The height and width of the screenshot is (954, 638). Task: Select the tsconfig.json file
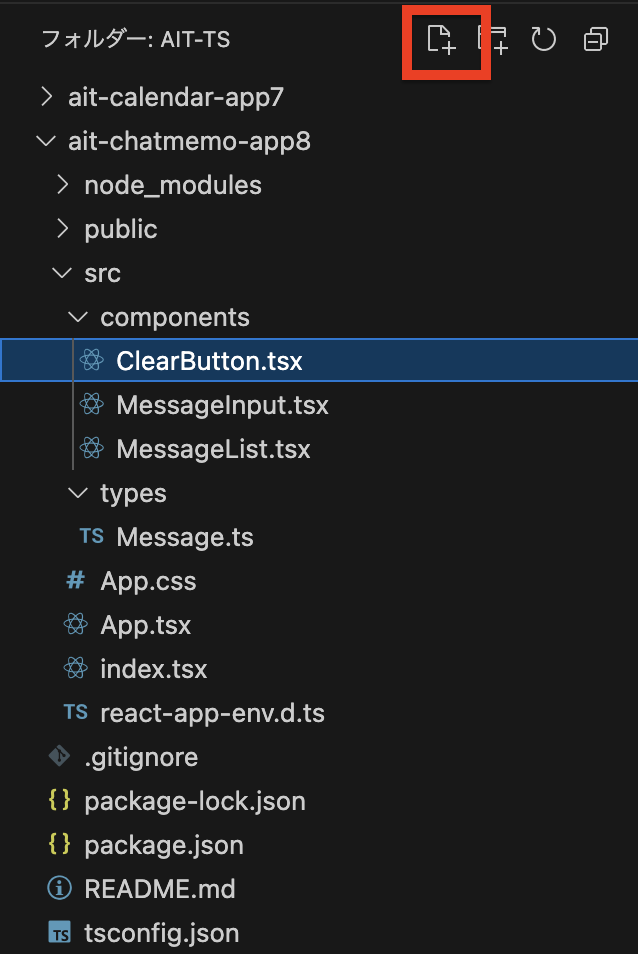pos(162,933)
